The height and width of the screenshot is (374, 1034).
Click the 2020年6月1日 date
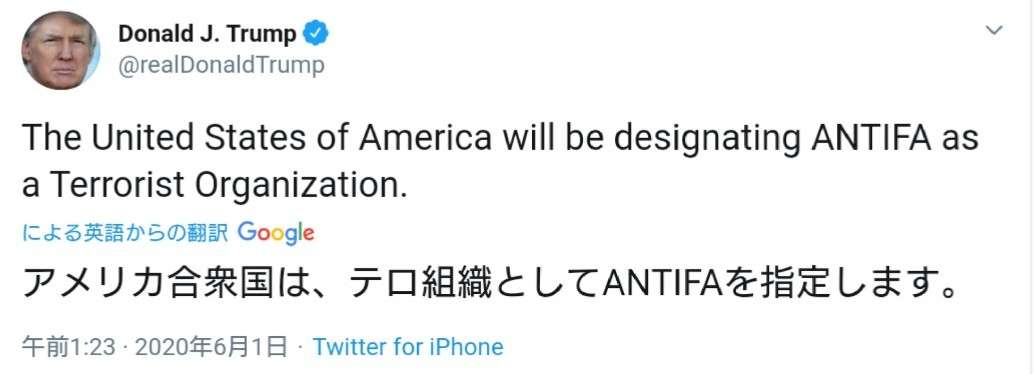(211, 347)
